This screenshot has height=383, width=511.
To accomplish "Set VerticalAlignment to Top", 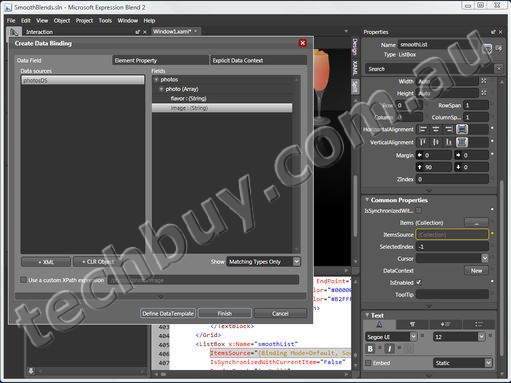I will [423, 142].
